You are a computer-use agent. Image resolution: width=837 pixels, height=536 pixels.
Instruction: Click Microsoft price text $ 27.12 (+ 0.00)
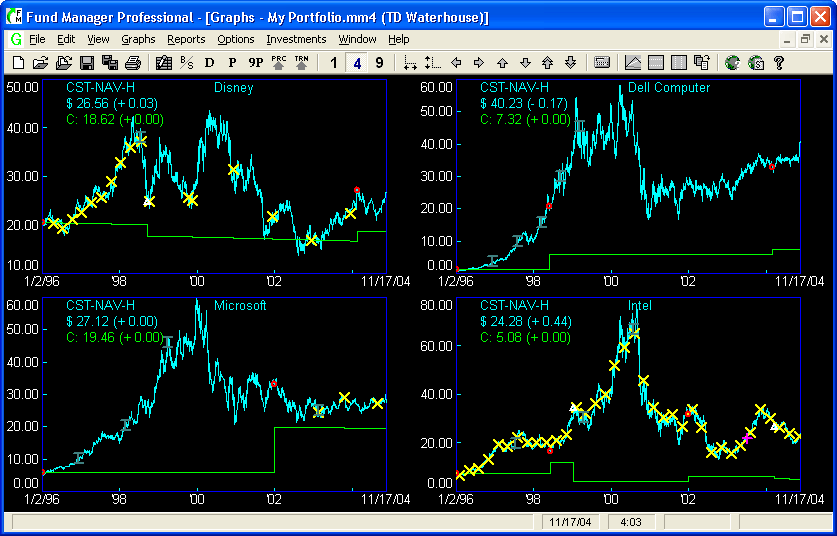(112, 322)
